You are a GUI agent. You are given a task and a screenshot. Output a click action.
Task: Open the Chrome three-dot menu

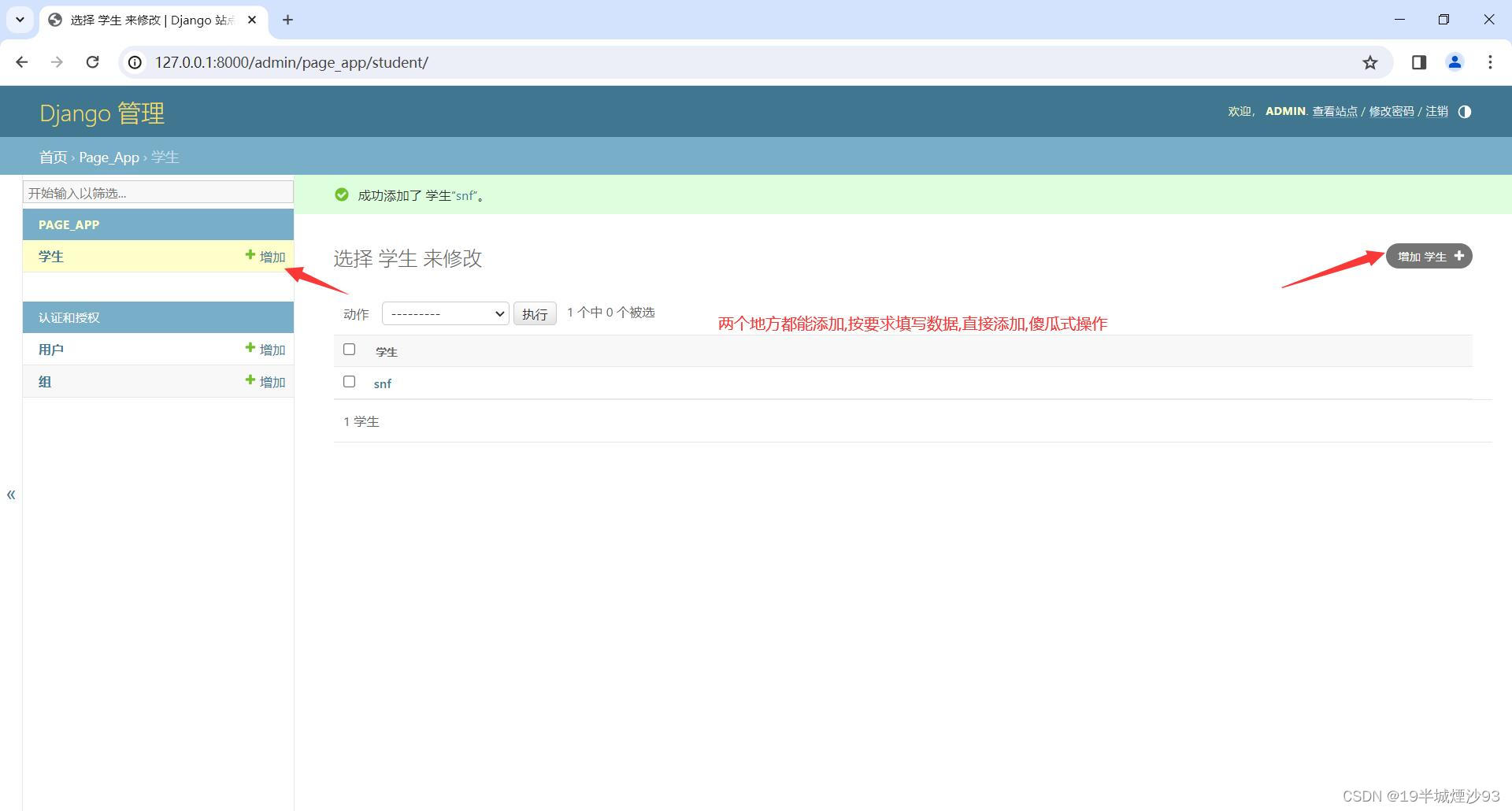coord(1490,62)
